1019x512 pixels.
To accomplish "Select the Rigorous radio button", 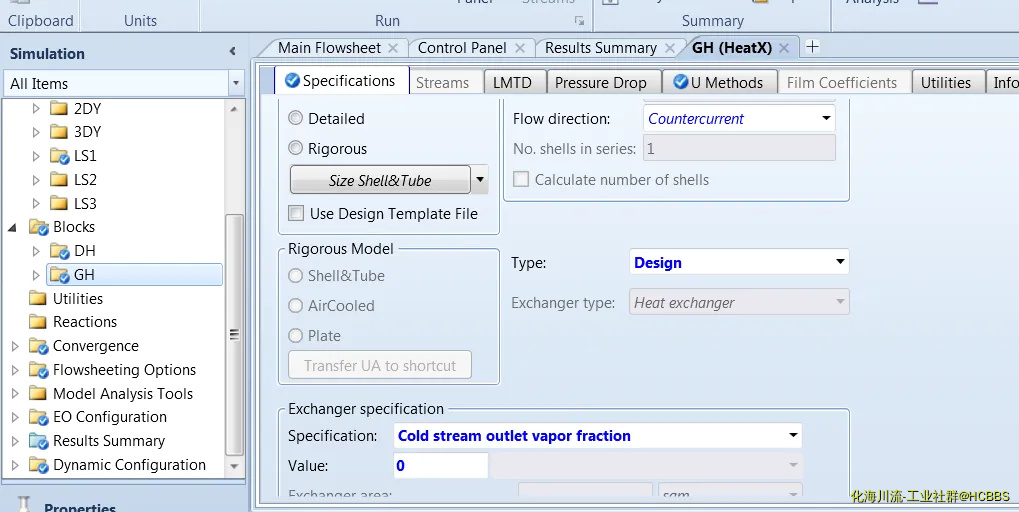I will pos(295,148).
